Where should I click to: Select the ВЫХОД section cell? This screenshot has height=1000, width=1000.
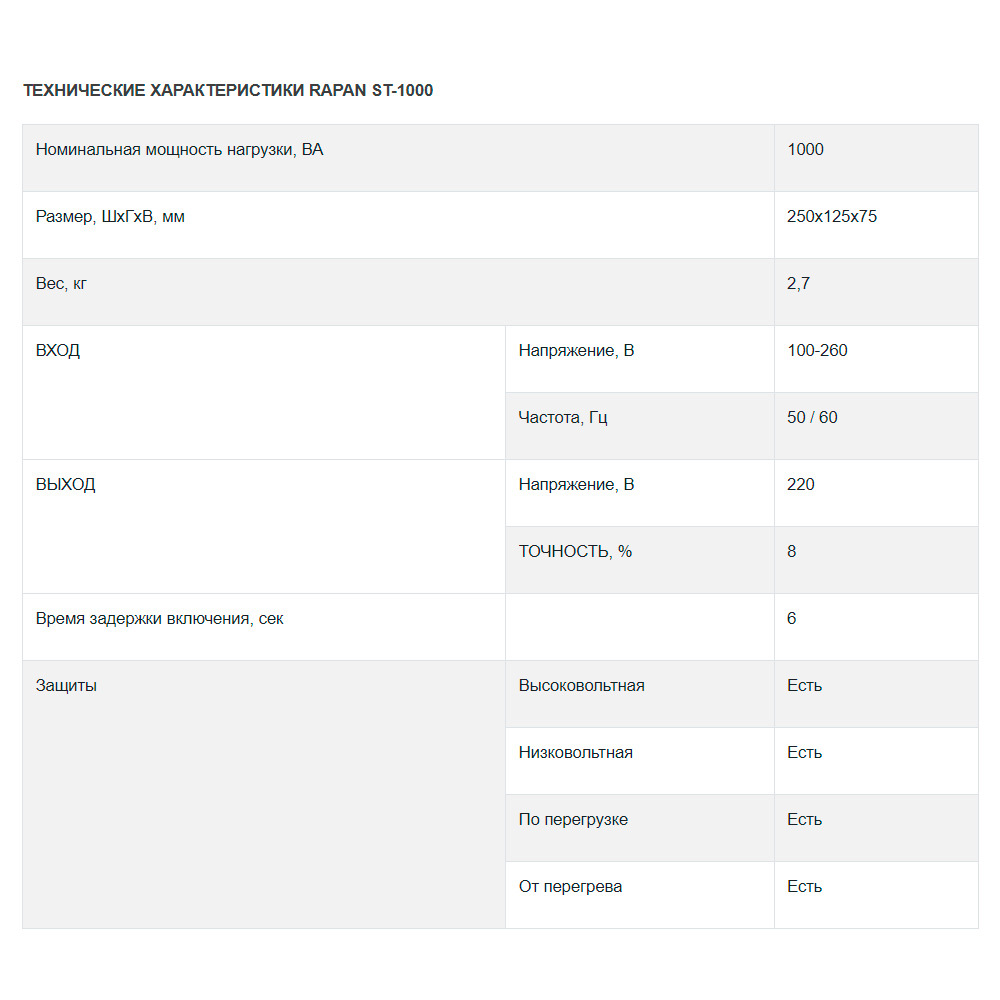click(264, 527)
